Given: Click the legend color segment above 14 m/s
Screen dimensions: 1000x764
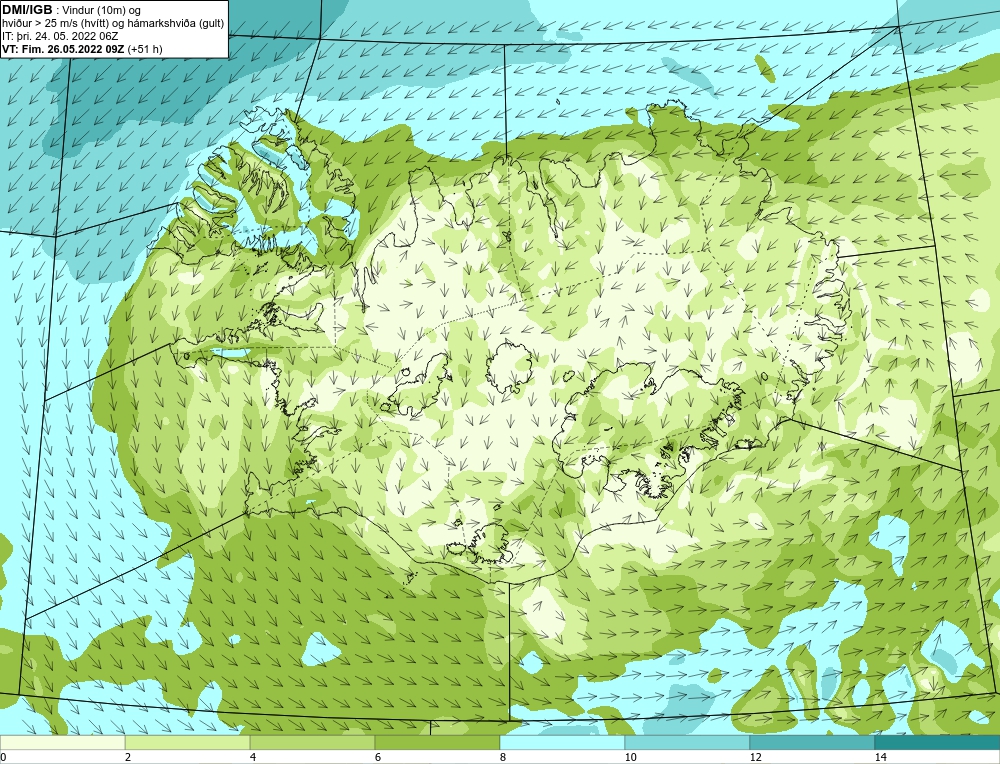Looking at the screenshot, I should click(x=937, y=742).
